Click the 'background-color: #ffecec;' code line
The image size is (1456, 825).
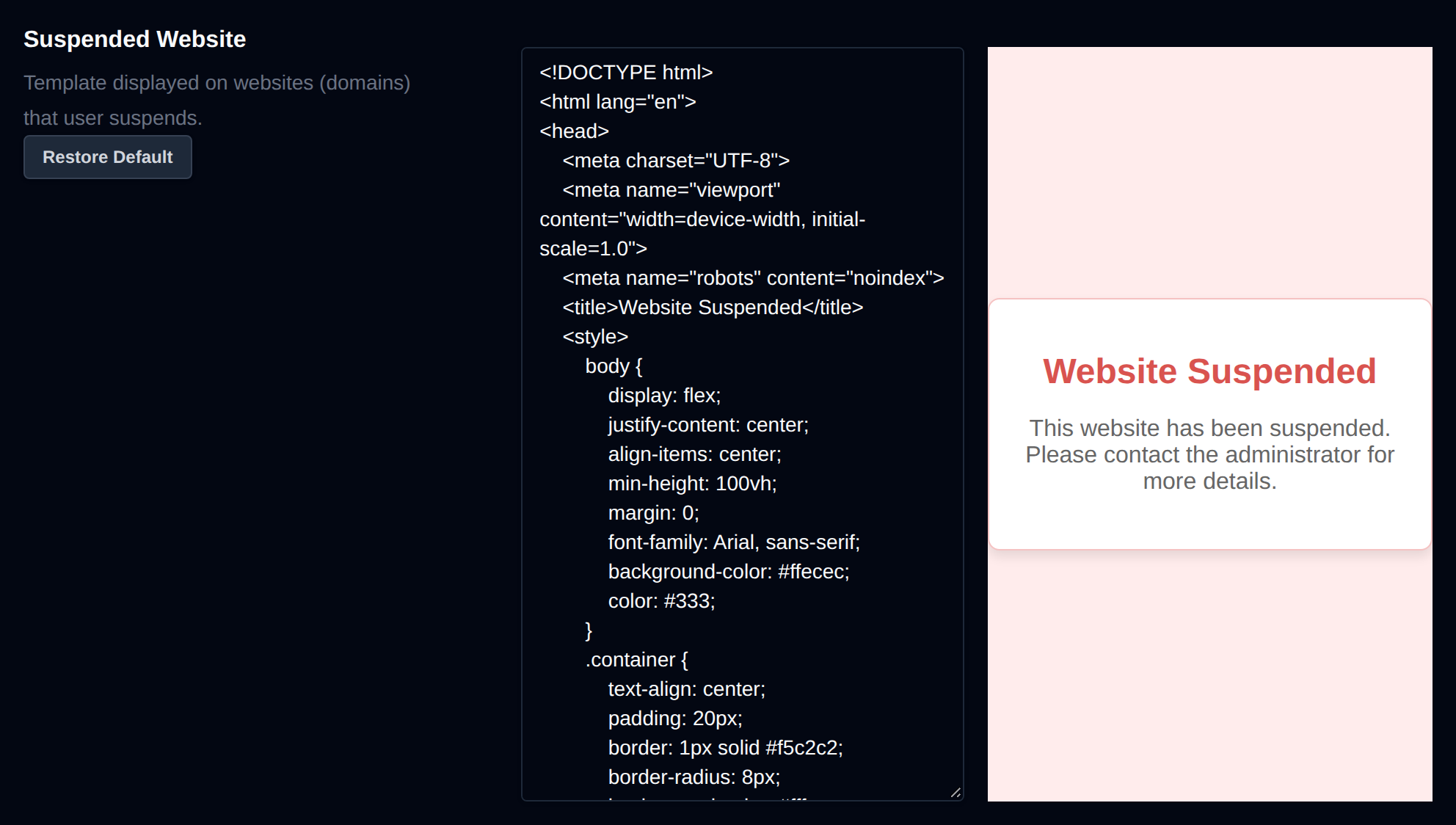(x=729, y=572)
